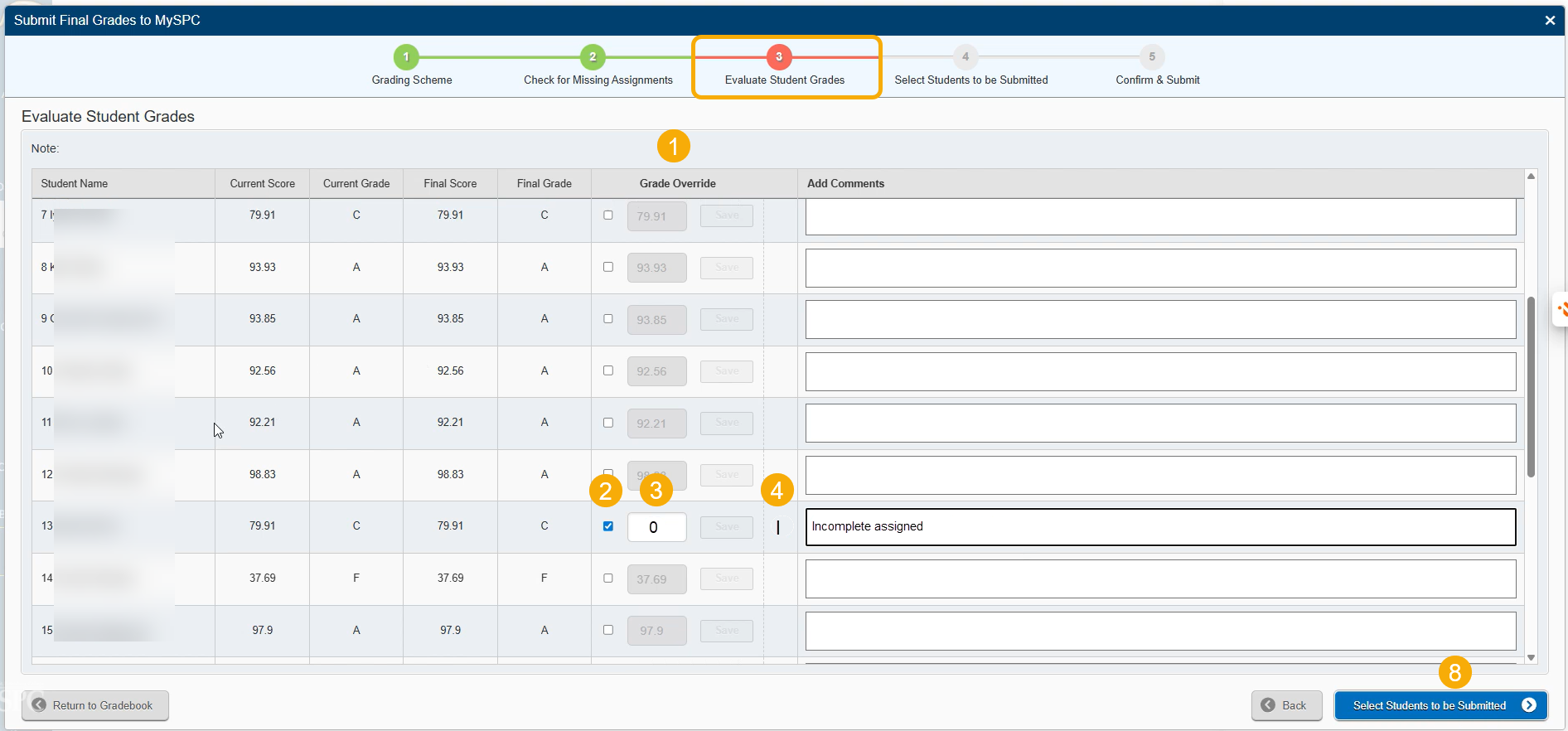
Task: Enable grade override for 37.69 row
Action: [x=608, y=578]
